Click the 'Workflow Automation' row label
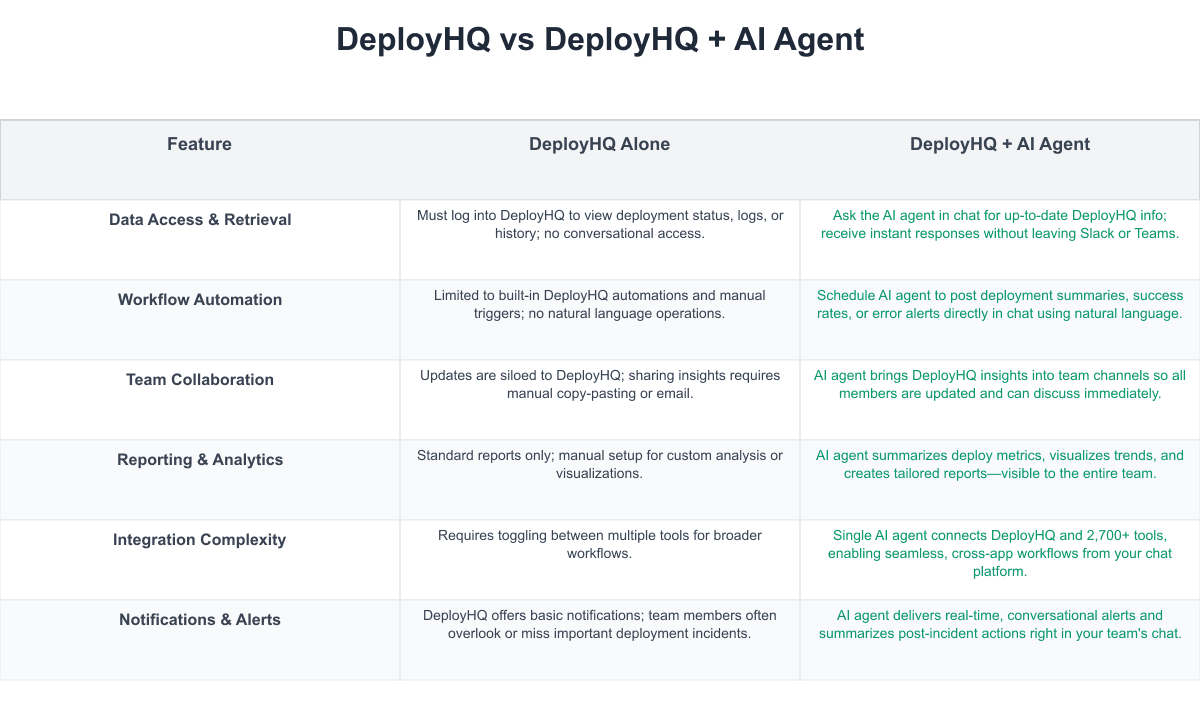 coord(200,299)
